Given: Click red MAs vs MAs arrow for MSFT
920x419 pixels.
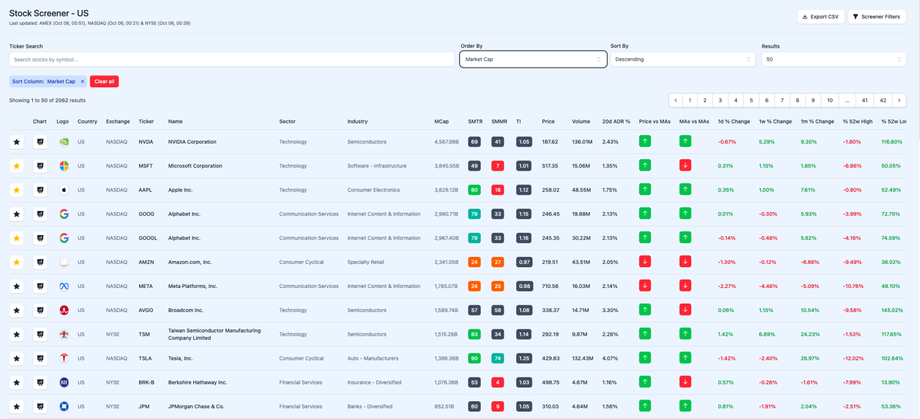Looking at the screenshot, I should tap(685, 166).
